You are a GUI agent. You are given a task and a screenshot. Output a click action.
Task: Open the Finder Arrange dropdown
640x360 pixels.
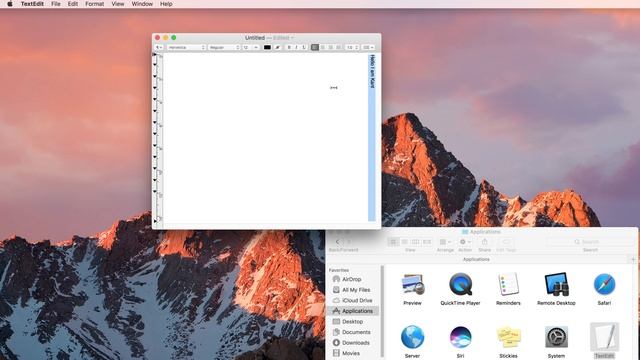[445, 242]
